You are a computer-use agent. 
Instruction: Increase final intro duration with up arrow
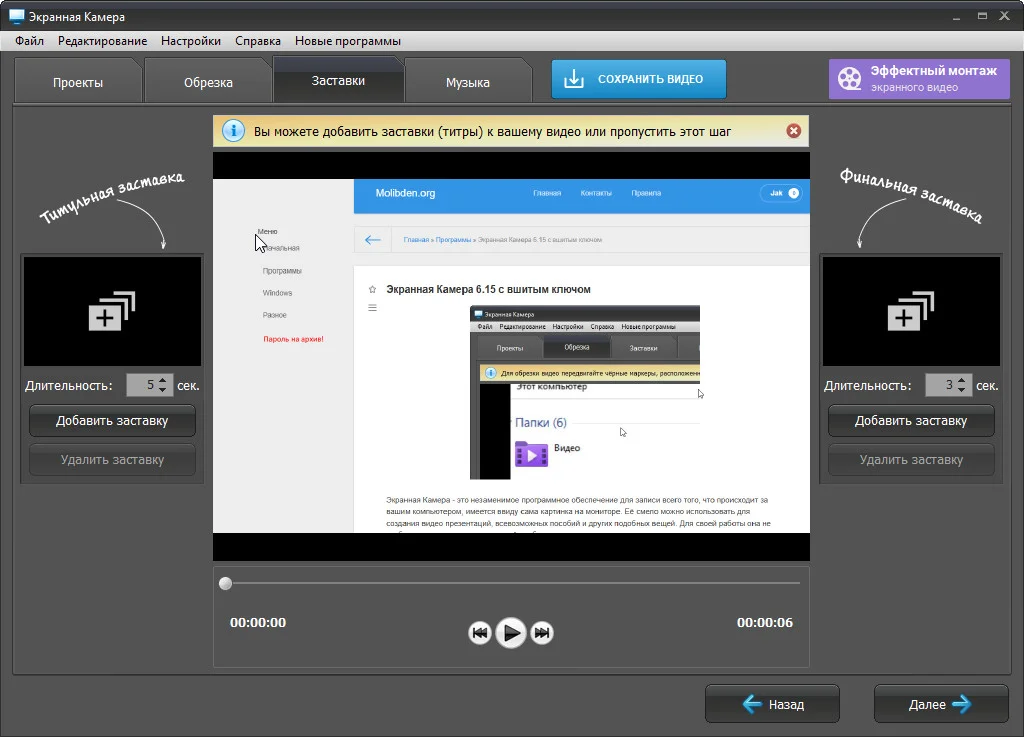[962, 380]
